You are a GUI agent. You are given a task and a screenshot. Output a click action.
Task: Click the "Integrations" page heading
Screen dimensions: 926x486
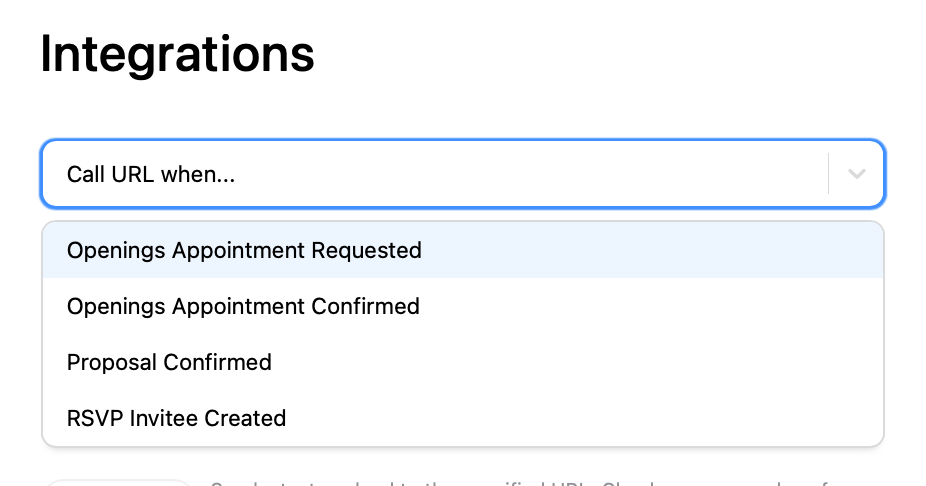tap(177, 54)
